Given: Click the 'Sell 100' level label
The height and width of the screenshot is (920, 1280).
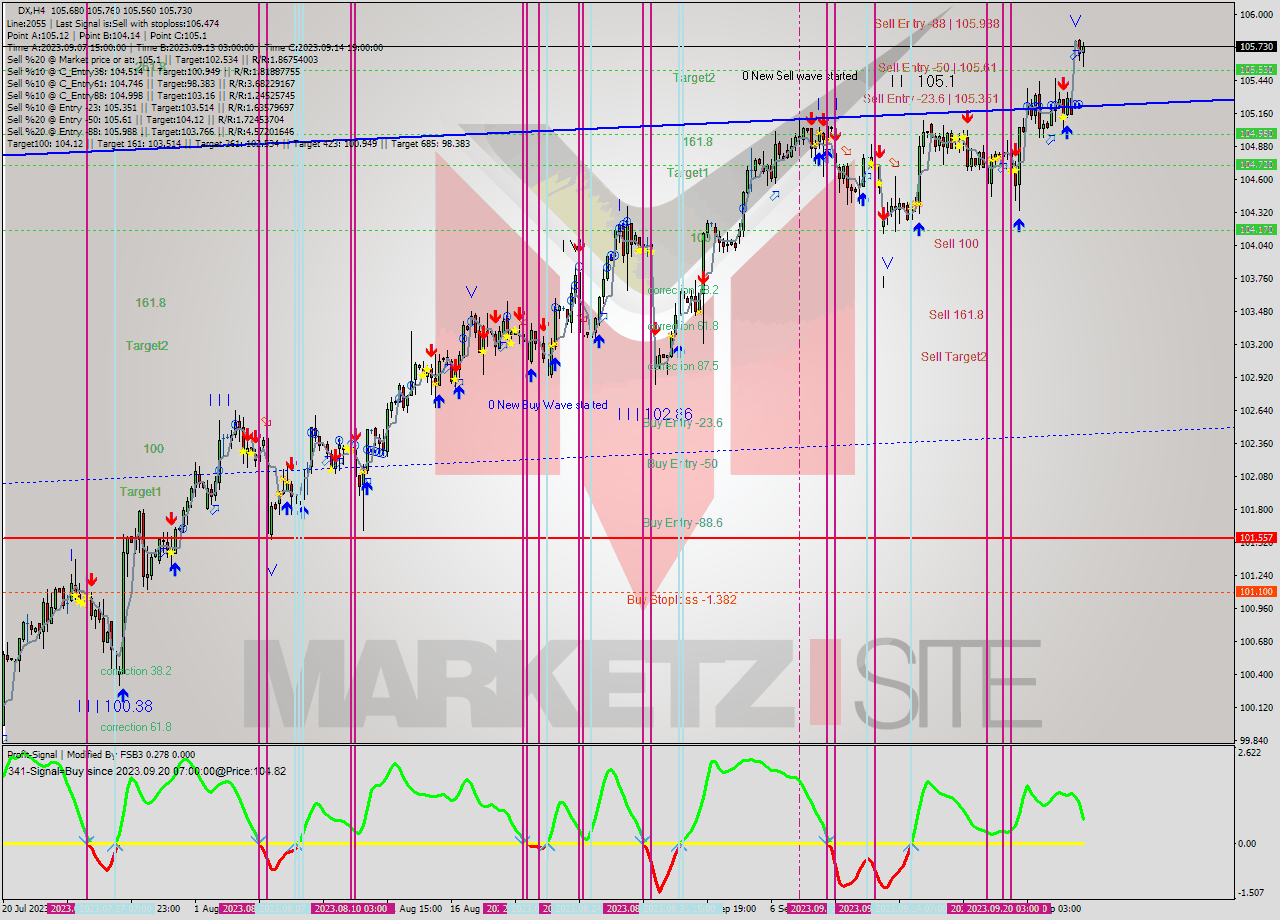Looking at the screenshot, I should [956, 243].
